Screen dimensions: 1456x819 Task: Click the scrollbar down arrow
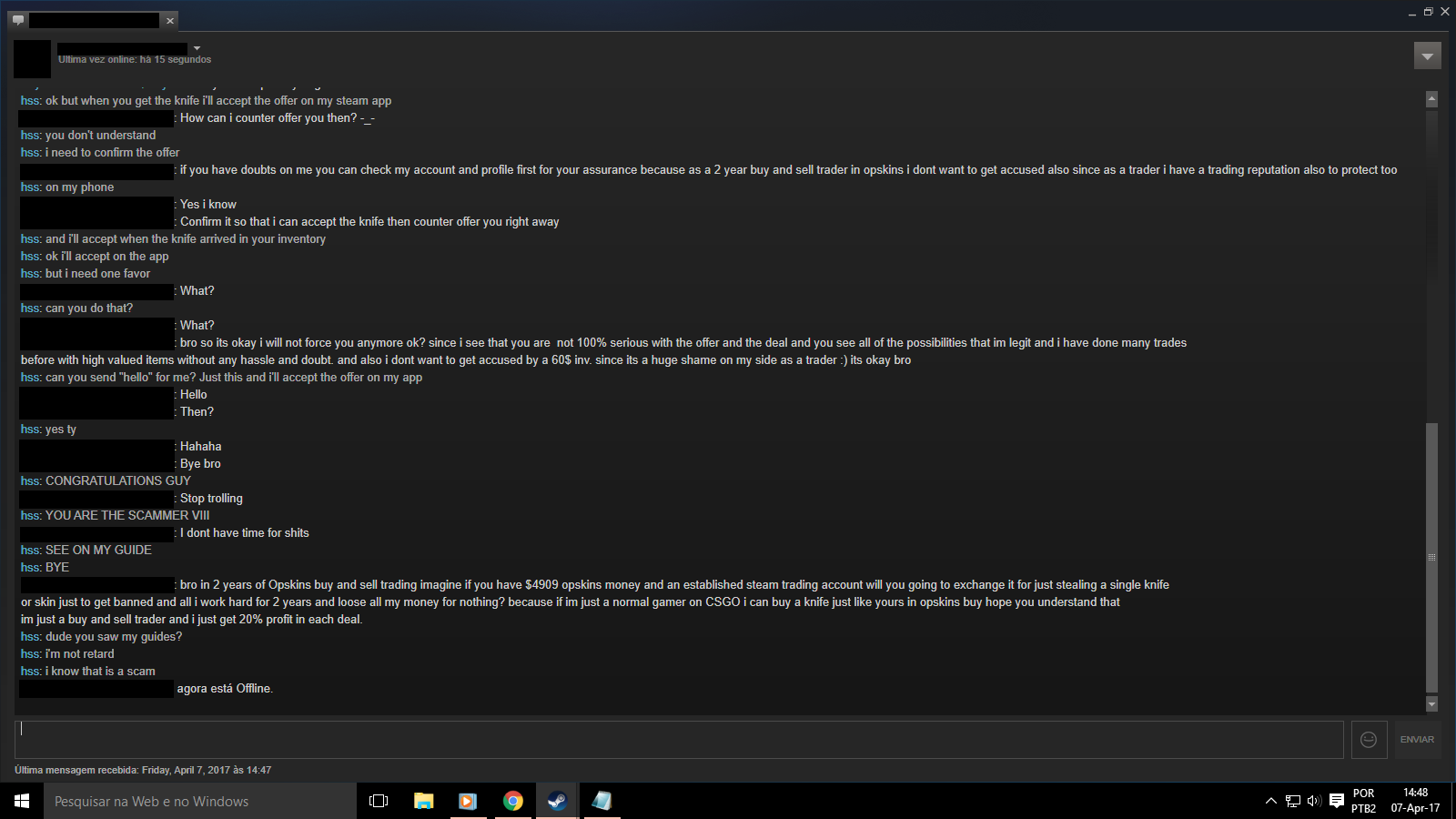coord(1431,703)
